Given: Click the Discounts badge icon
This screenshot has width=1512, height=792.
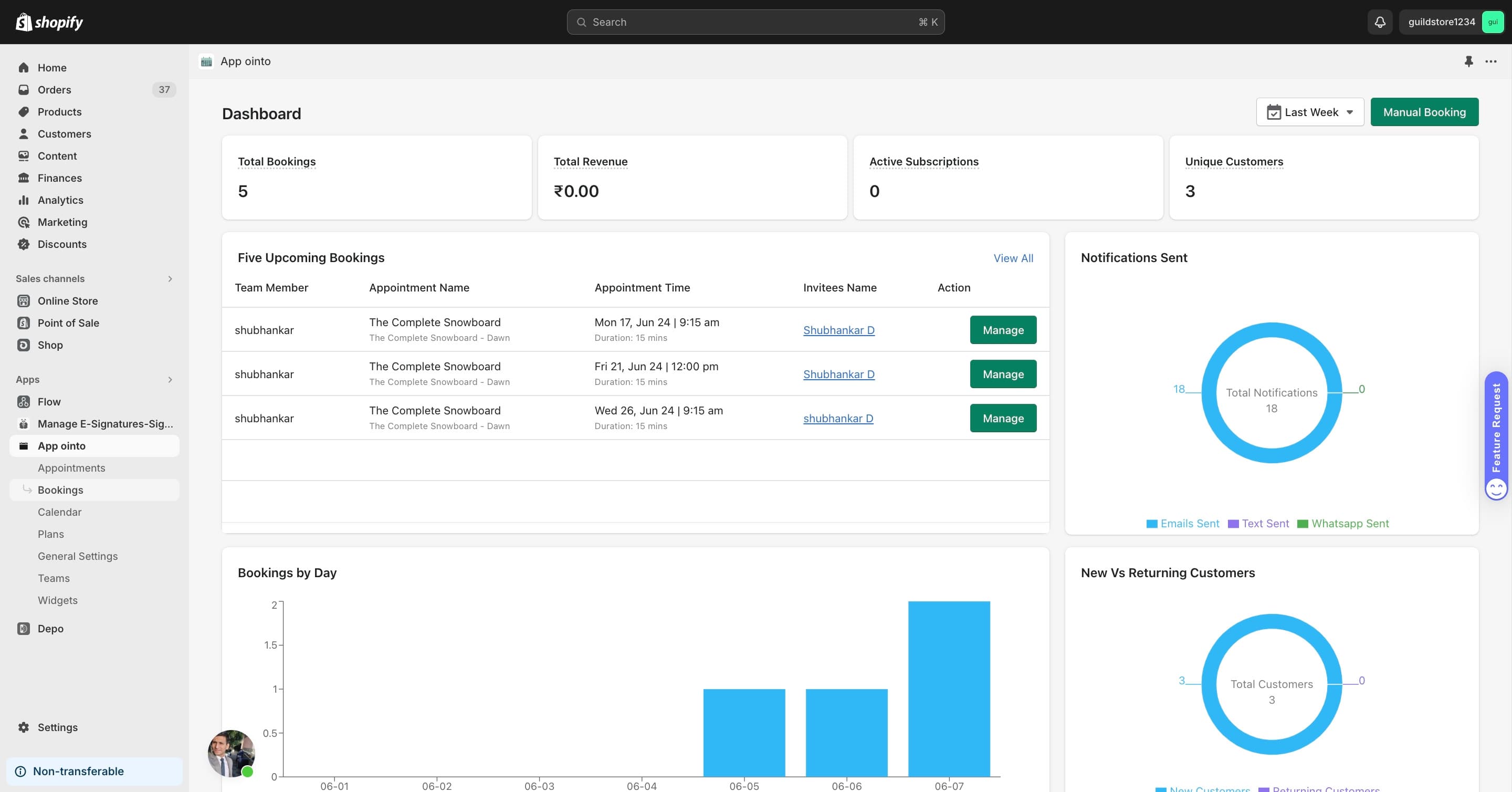Looking at the screenshot, I should (24, 244).
